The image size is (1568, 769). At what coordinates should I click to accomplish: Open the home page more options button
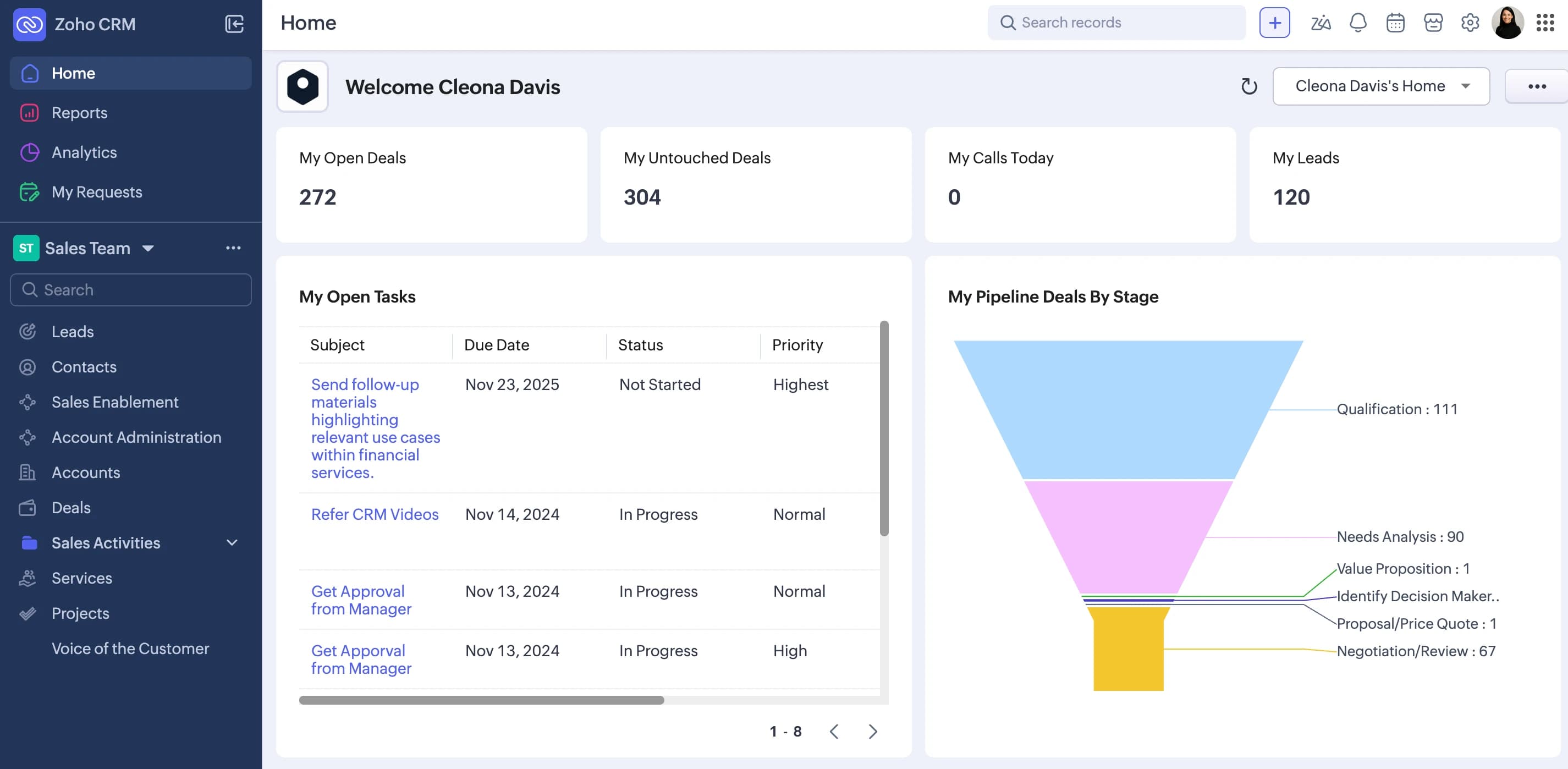point(1537,86)
